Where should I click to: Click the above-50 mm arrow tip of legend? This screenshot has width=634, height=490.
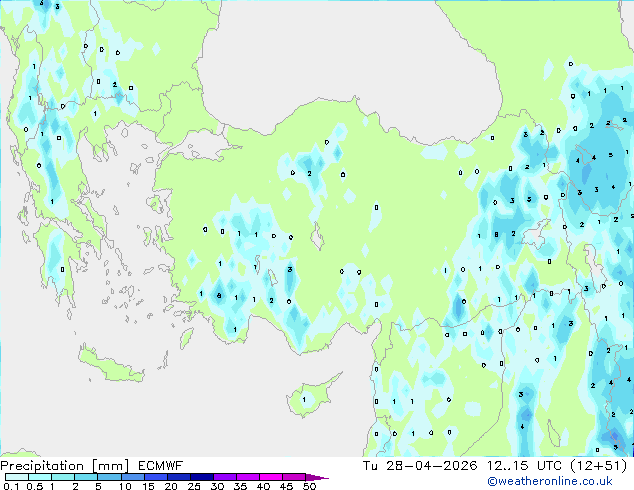click(x=317, y=477)
